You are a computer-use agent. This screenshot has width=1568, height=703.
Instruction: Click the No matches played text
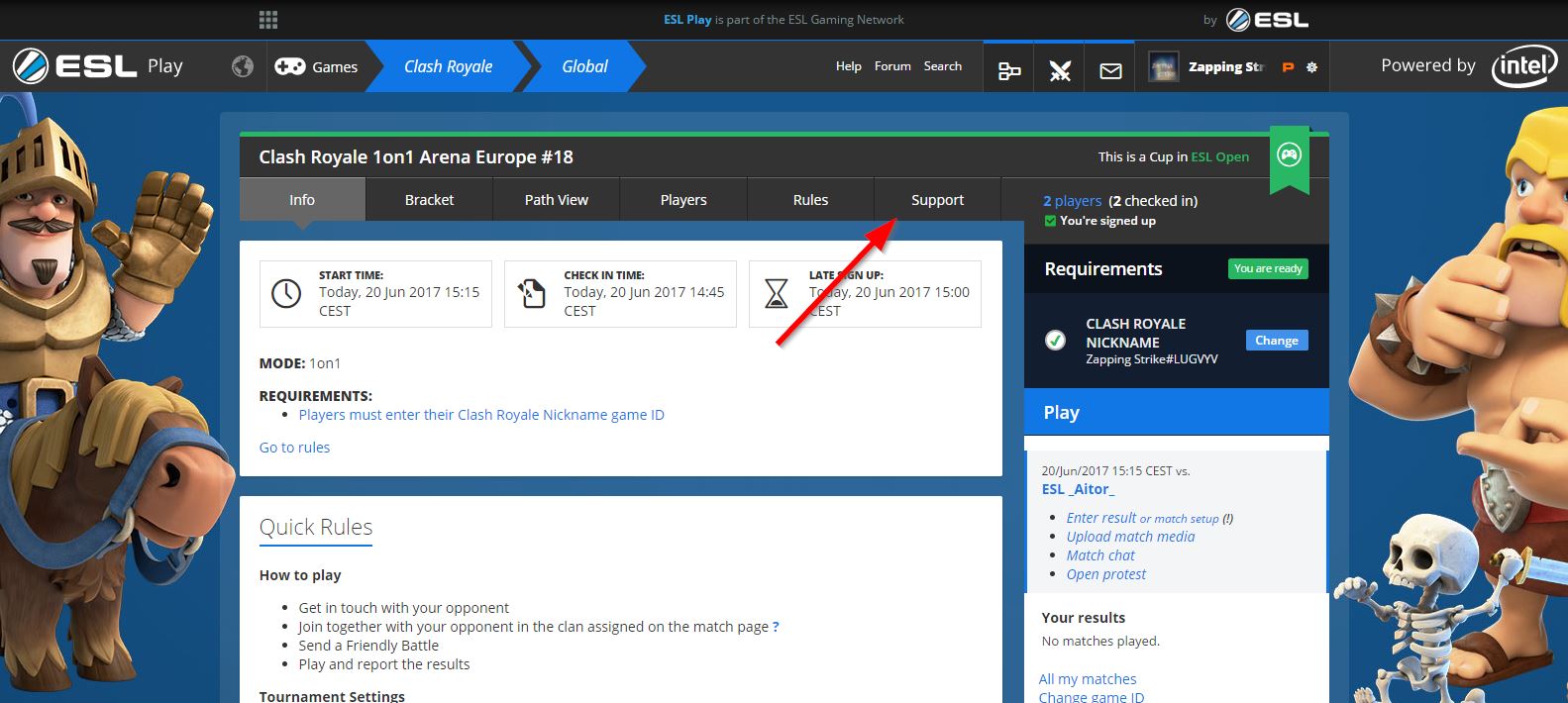1100,642
